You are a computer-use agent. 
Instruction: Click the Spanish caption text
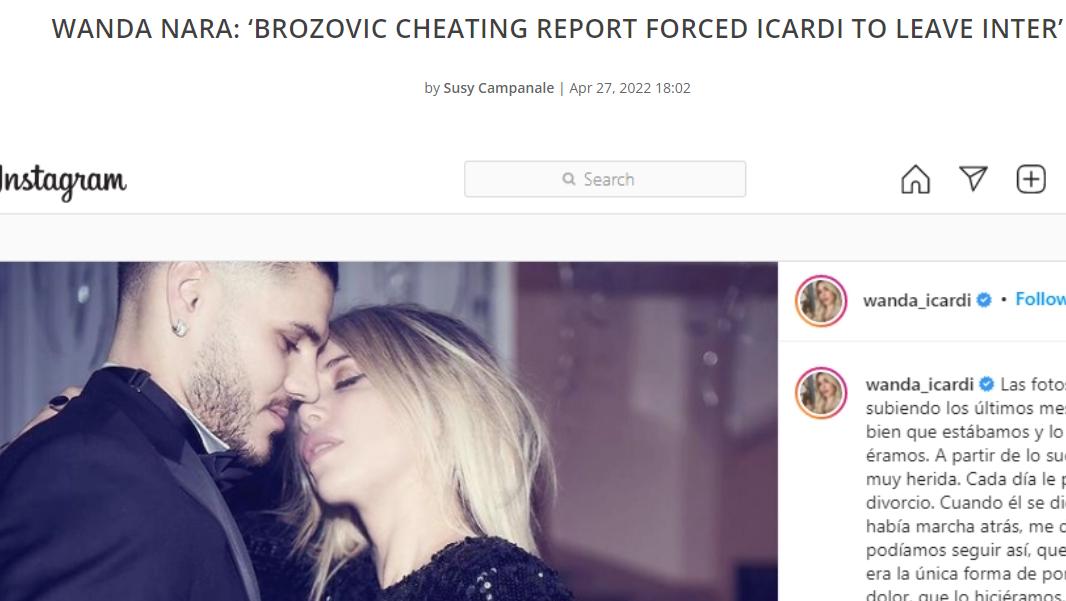965,491
